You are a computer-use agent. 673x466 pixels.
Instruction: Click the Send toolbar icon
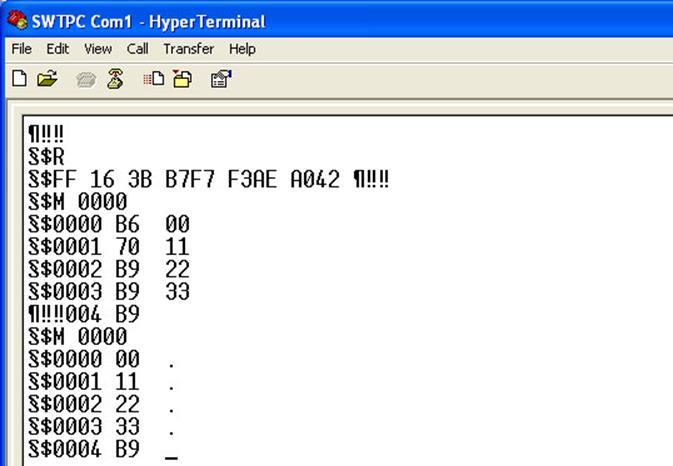pyautogui.click(x=154, y=80)
